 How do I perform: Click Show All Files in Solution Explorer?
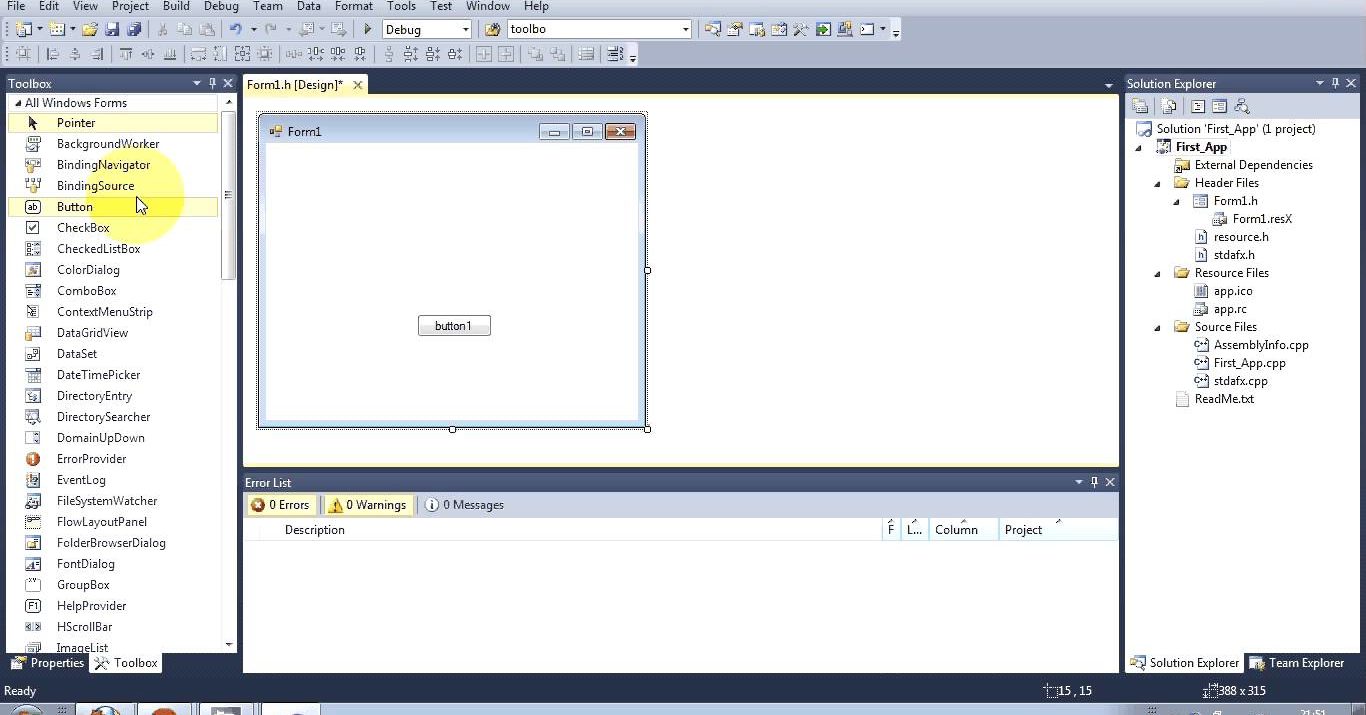pyautogui.click(x=1168, y=106)
